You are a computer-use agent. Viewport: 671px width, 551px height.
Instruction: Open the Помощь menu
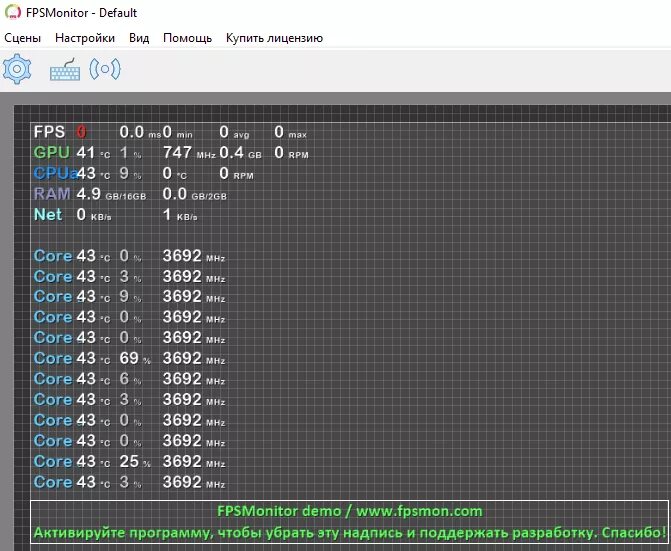[187, 38]
